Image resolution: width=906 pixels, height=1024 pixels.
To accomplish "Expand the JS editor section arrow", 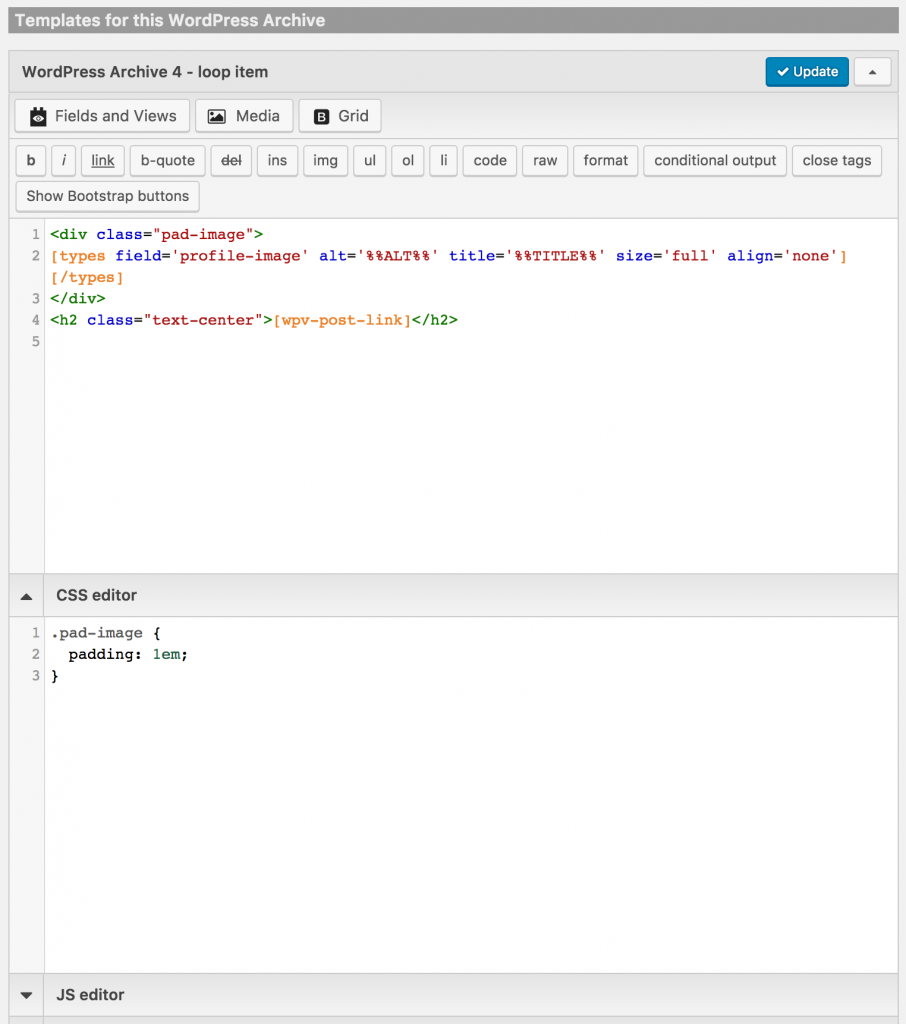I will click(26, 995).
